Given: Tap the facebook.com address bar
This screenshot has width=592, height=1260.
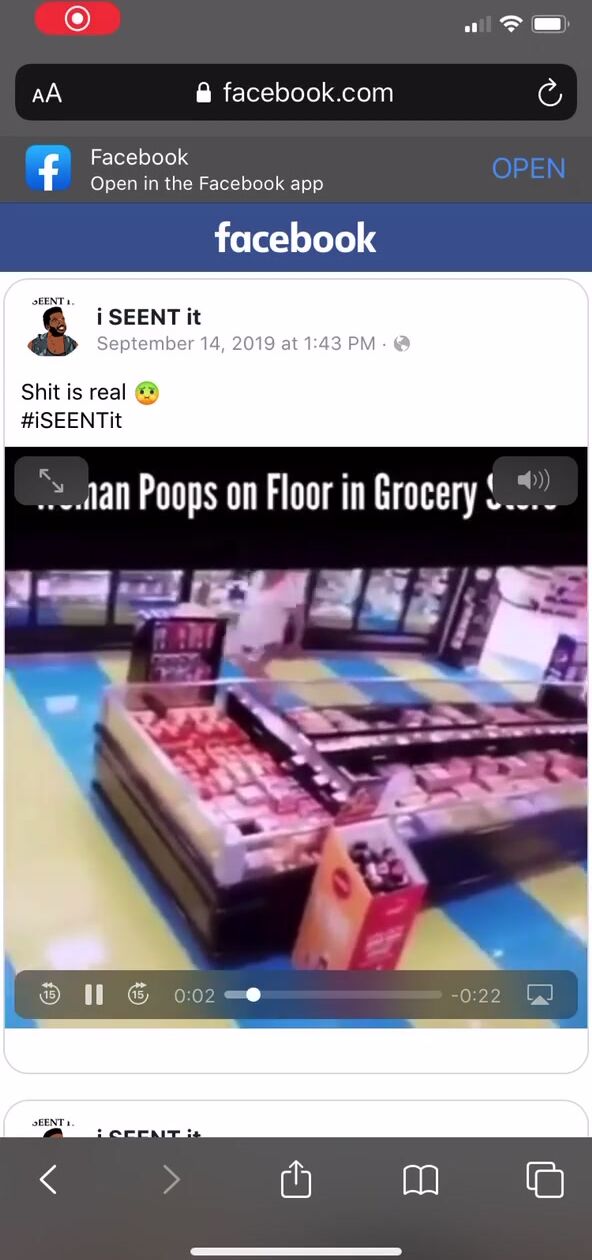Looking at the screenshot, I should [x=296, y=93].
